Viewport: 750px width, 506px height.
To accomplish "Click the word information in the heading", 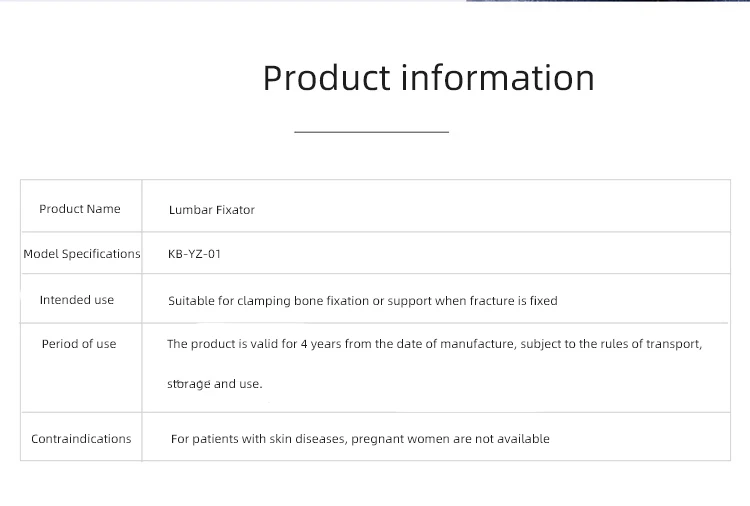I will pyautogui.click(x=497, y=78).
